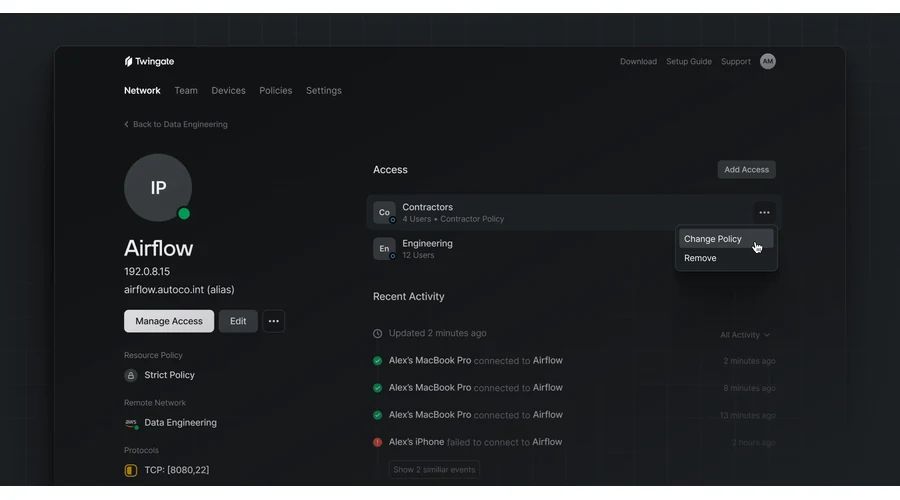Open the Download link
The image size is (900, 500).
[x=638, y=61]
